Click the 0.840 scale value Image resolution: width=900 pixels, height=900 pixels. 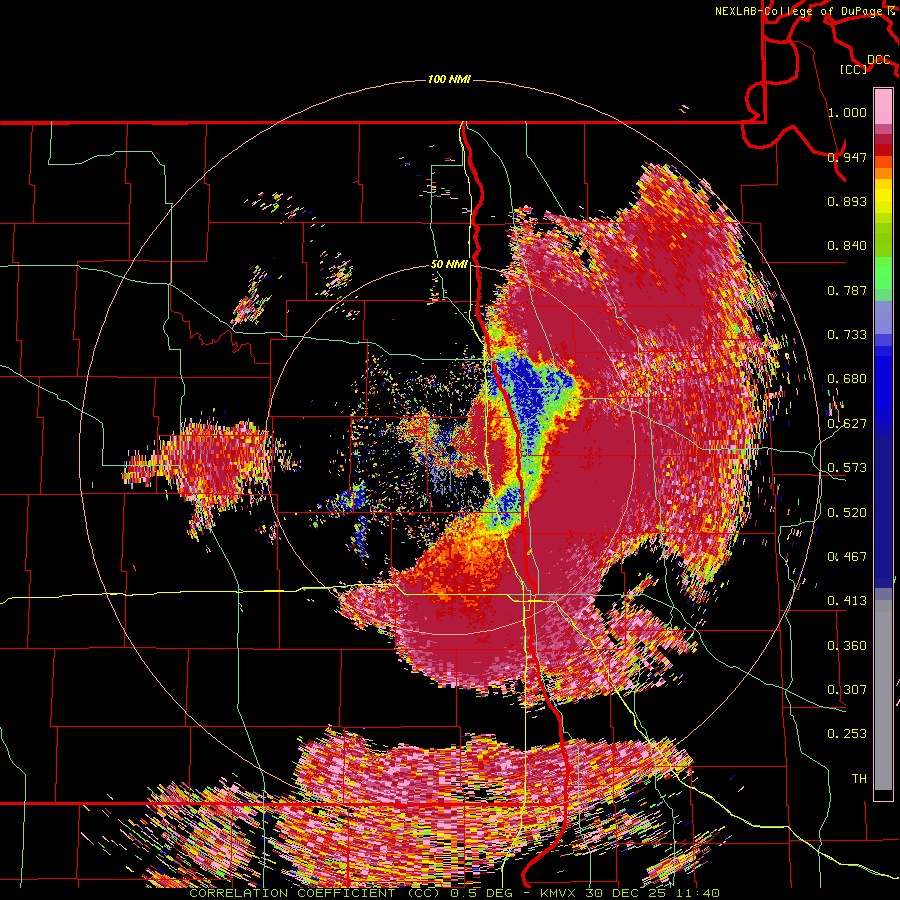pos(847,246)
